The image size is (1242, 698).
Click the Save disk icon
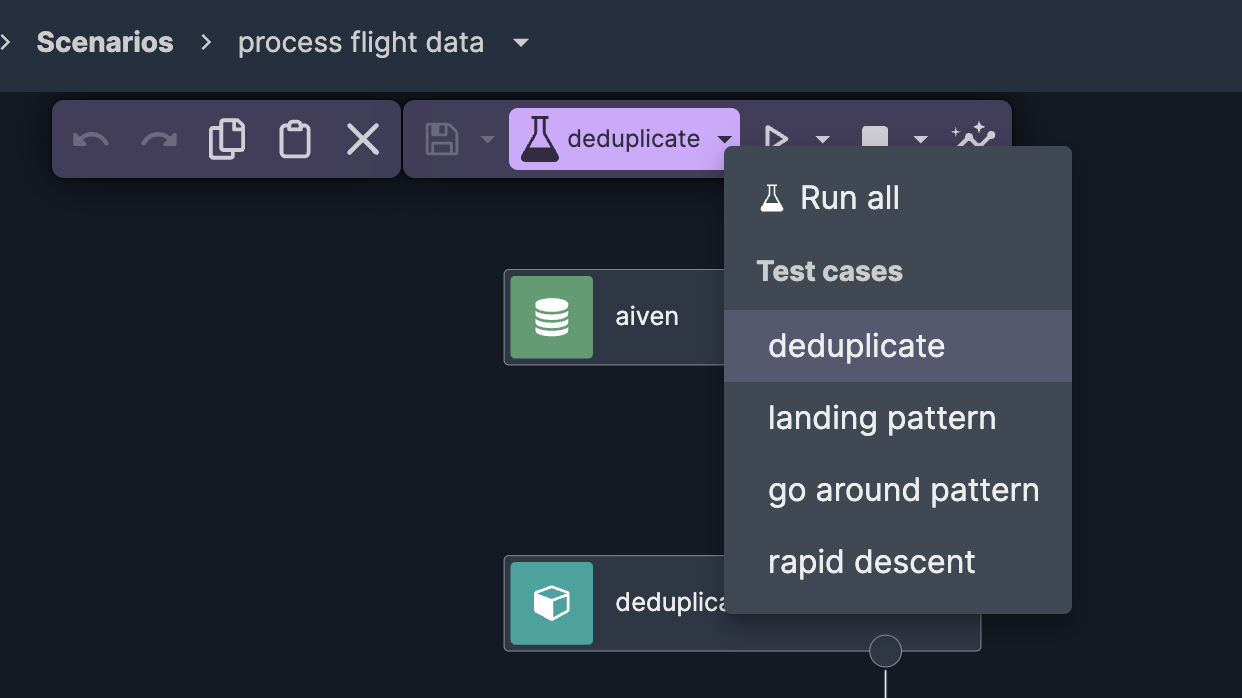point(444,139)
